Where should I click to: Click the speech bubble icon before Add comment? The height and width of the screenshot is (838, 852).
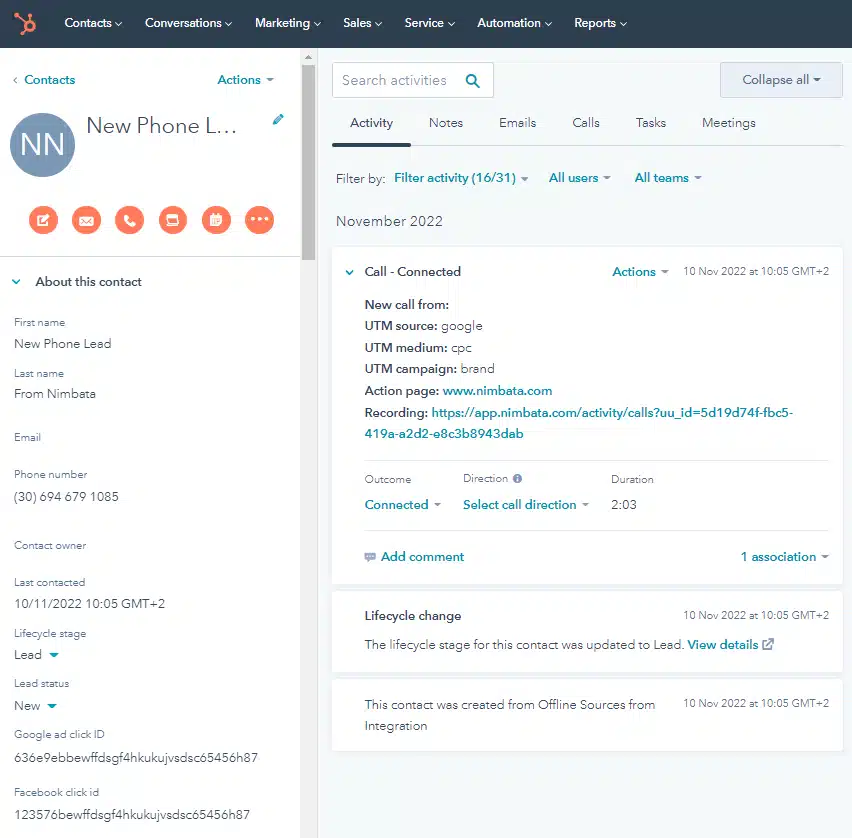(x=370, y=557)
